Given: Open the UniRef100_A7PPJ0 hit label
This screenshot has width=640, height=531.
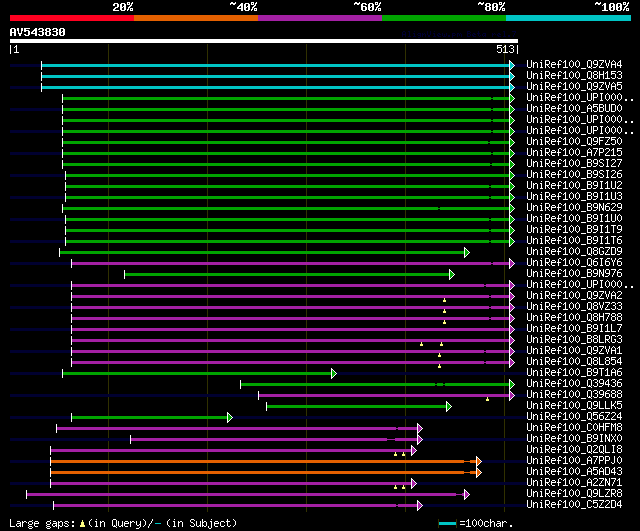Looking at the screenshot, I should 574,461.
